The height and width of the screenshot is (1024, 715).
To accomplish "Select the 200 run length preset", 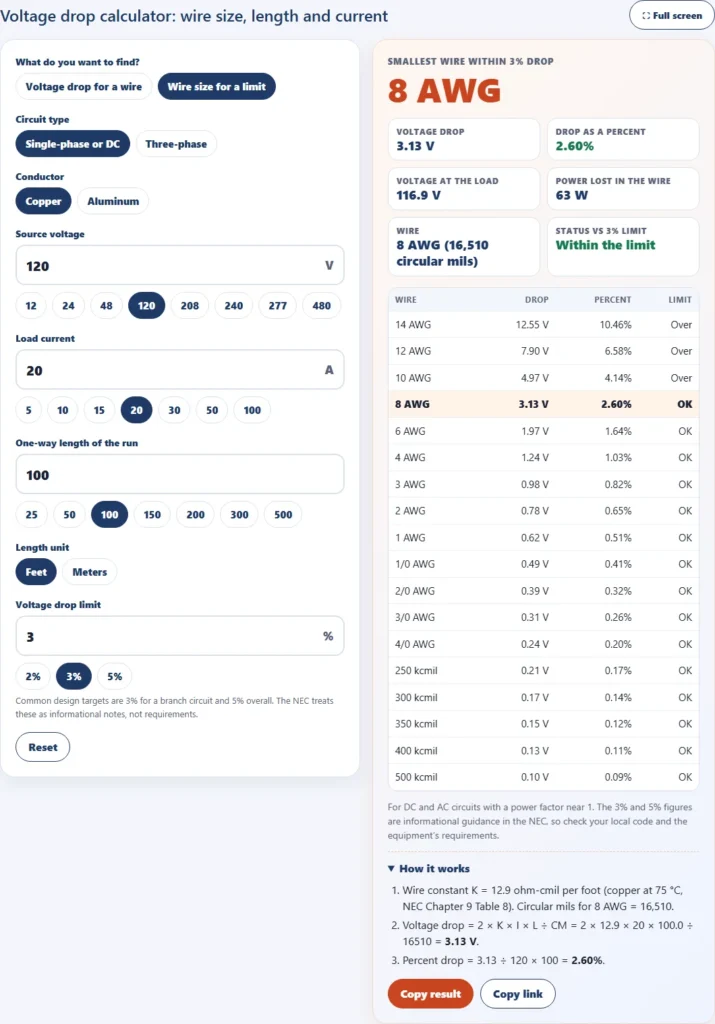I will pos(195,514).
